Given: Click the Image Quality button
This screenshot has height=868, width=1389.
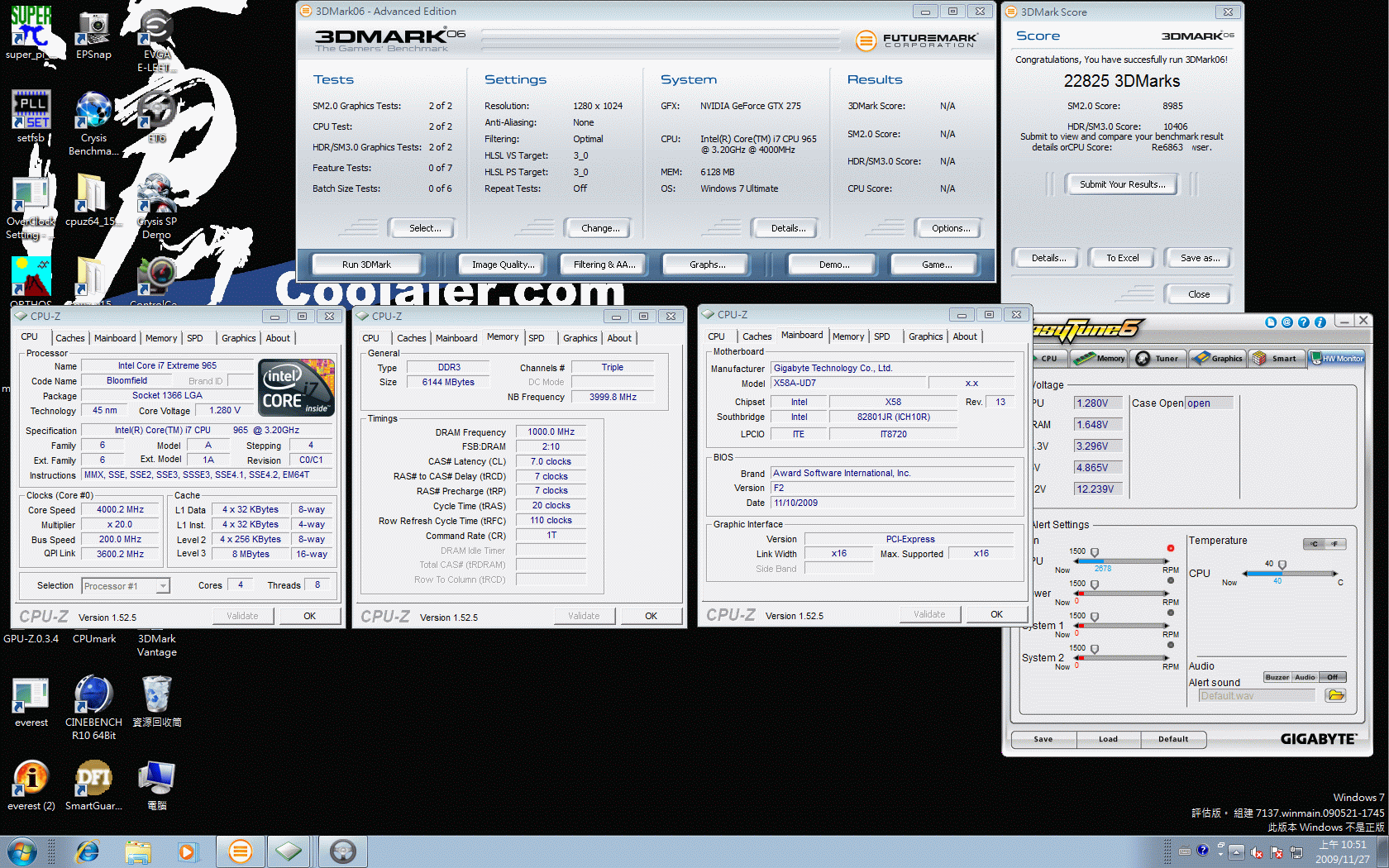Looking at the screenshot, I should pyautogui.click(x=503, y=265).
